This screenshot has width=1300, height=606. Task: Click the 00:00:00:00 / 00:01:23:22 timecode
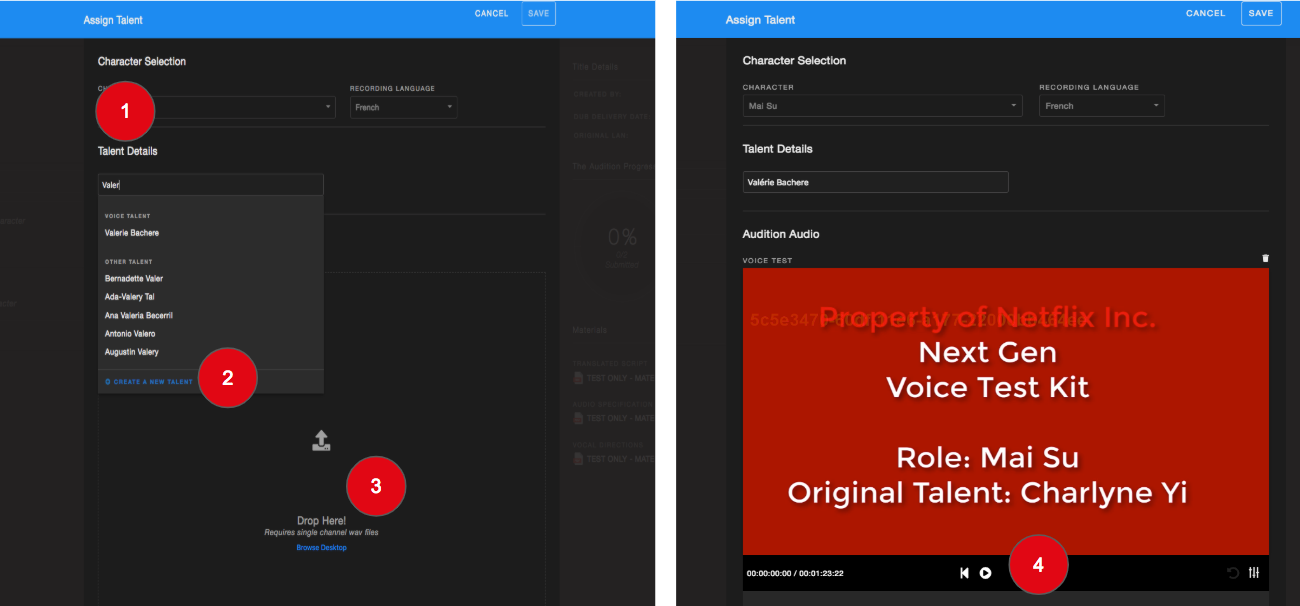pyautogui.click(x=795, y=574)
